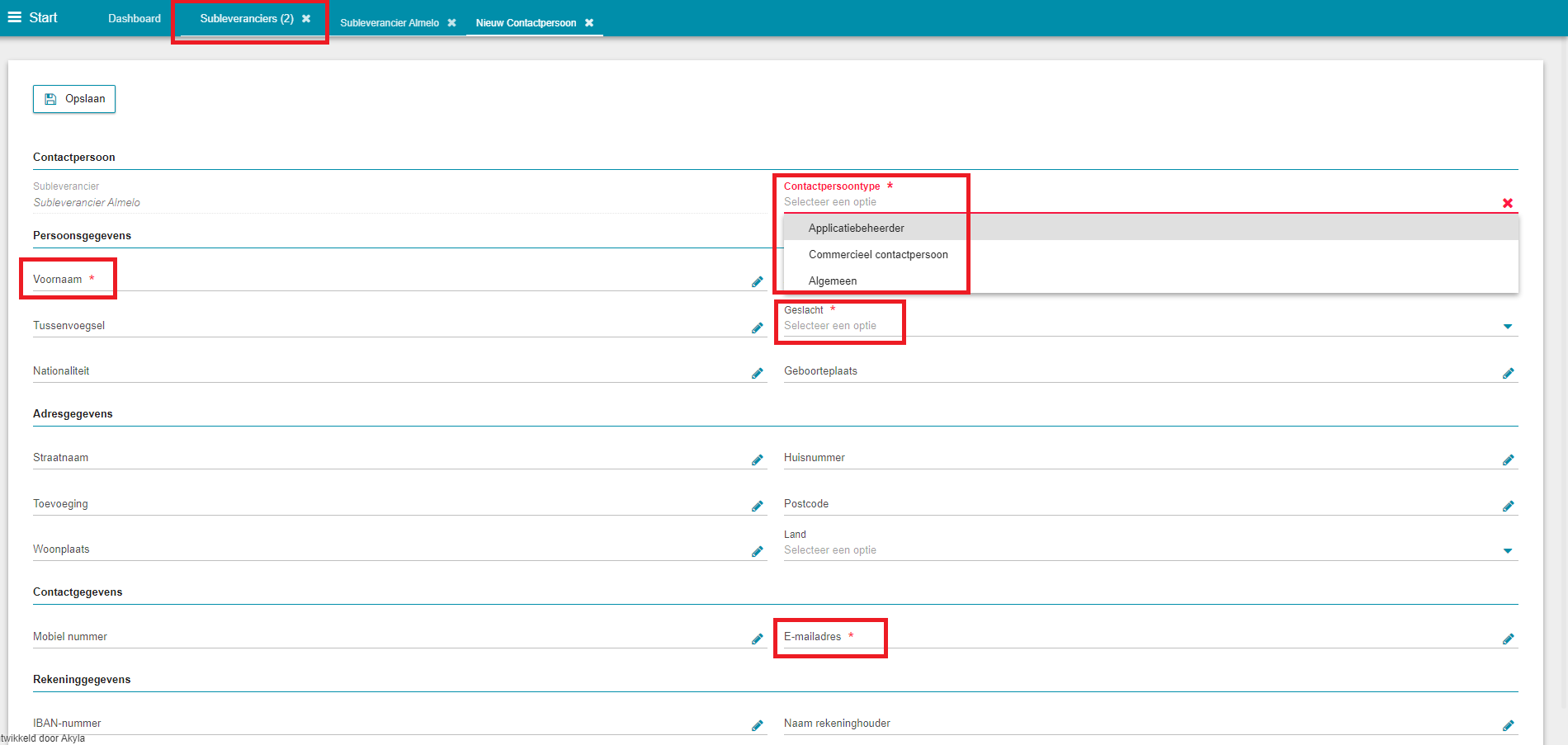
Task: Edit Woonplaats with pencil icon
Action: [x=758, y=552]
